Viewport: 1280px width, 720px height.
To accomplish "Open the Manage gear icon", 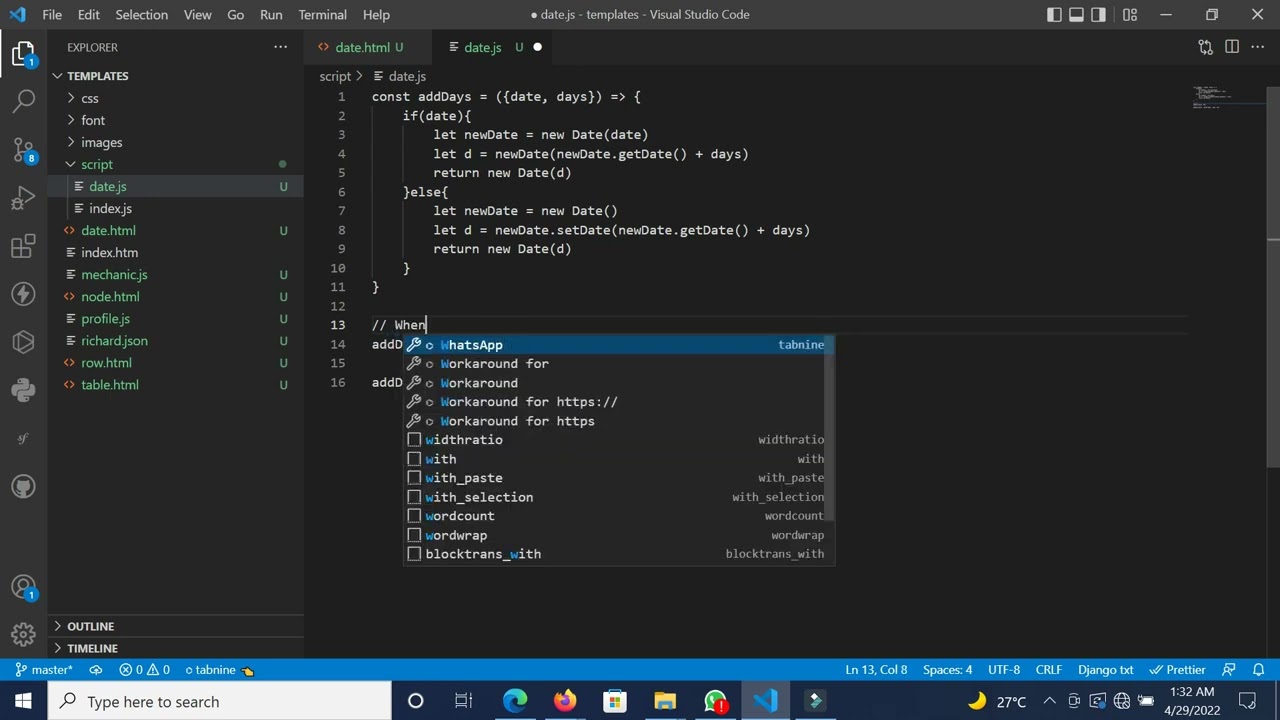I will [x=24, y=634].
